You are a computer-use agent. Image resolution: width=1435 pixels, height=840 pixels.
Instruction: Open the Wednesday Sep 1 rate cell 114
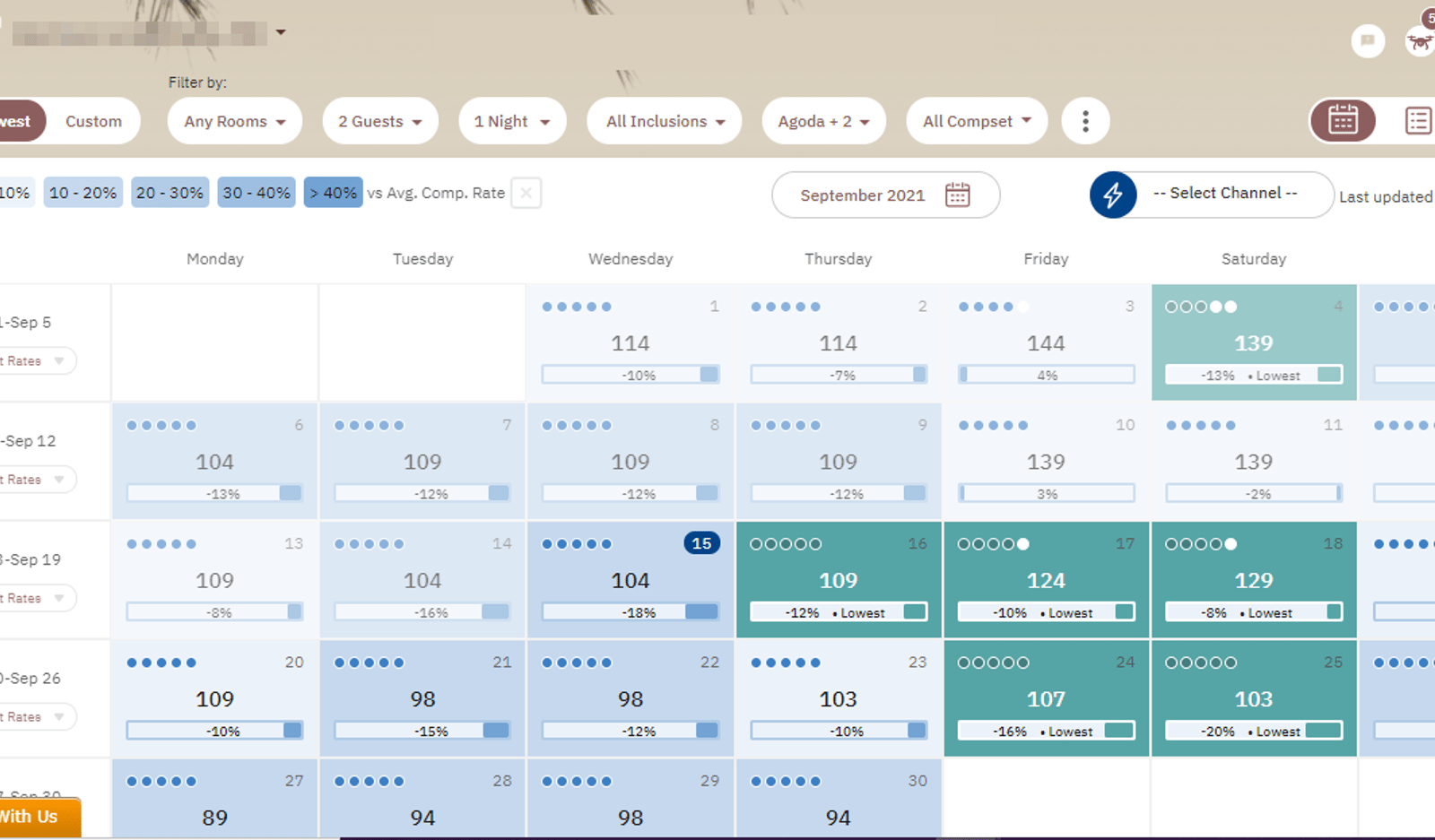(x=631, y=342)
